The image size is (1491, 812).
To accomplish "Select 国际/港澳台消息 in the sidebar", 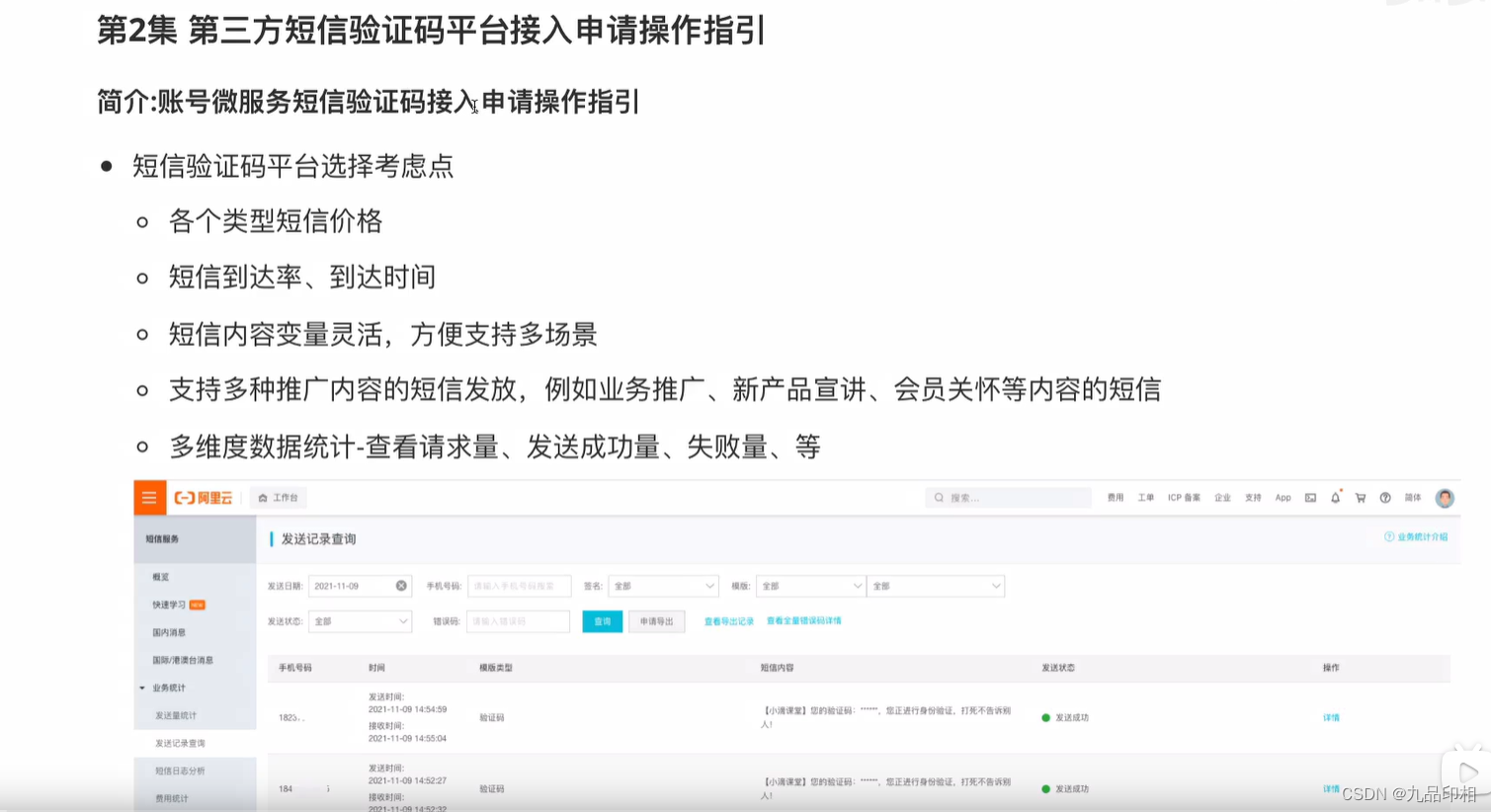I will 183,660.
